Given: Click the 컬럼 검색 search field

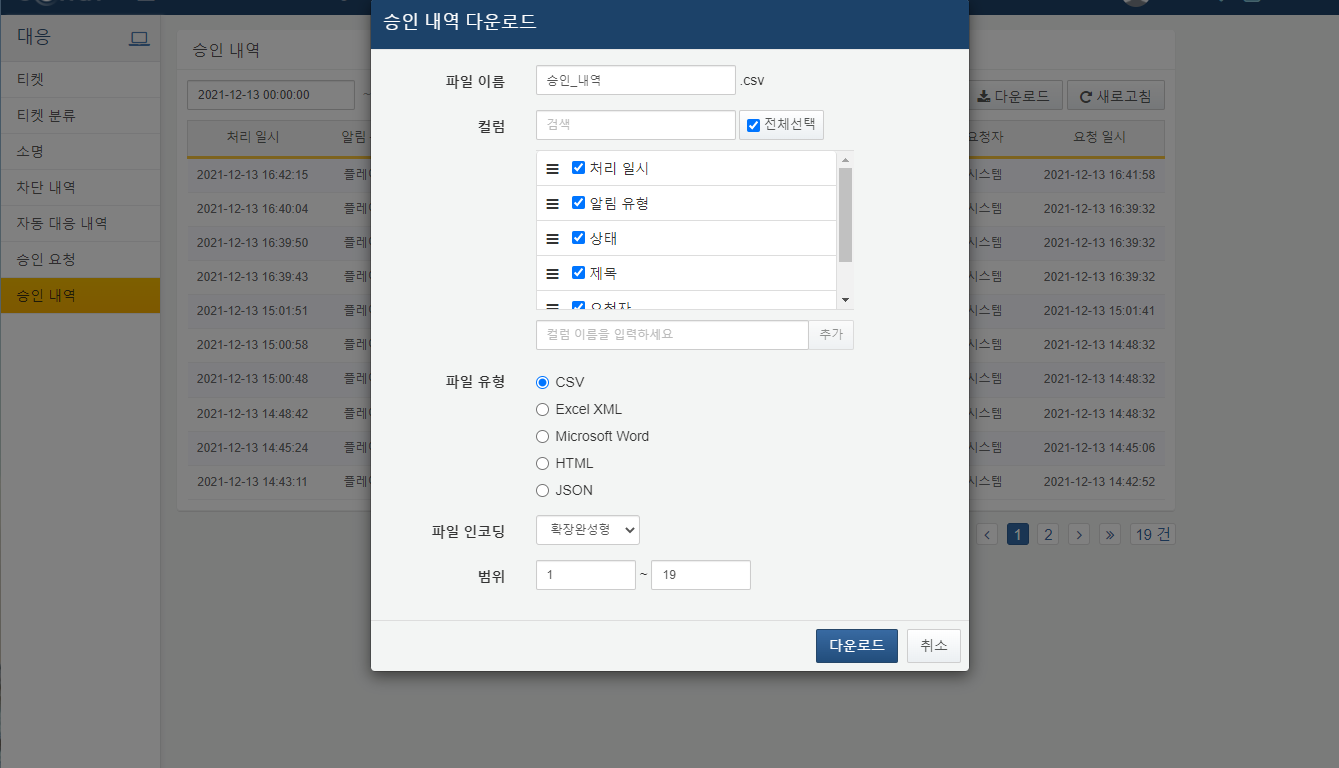Looking at the screenshot, I should point(636,125).
